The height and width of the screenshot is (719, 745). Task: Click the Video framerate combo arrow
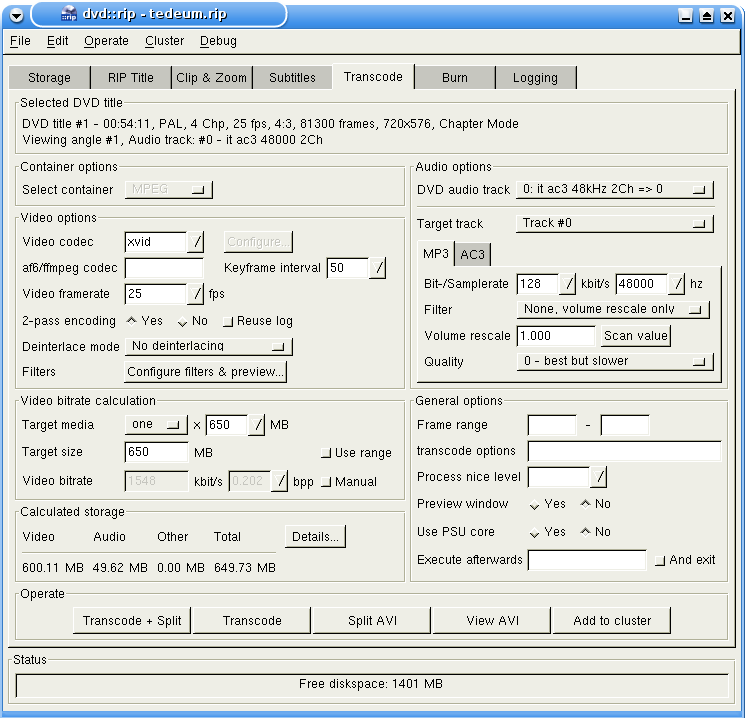point(197,294)
